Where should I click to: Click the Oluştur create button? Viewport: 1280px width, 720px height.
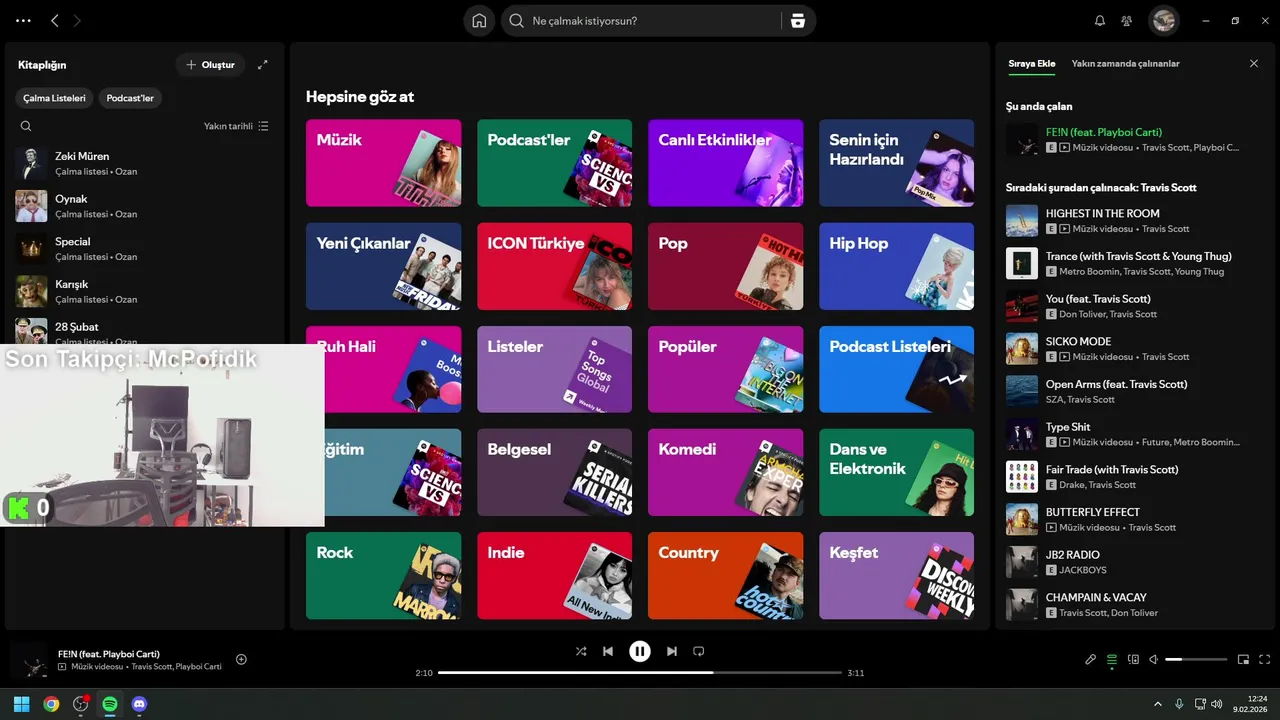click(x=210, y=65)
